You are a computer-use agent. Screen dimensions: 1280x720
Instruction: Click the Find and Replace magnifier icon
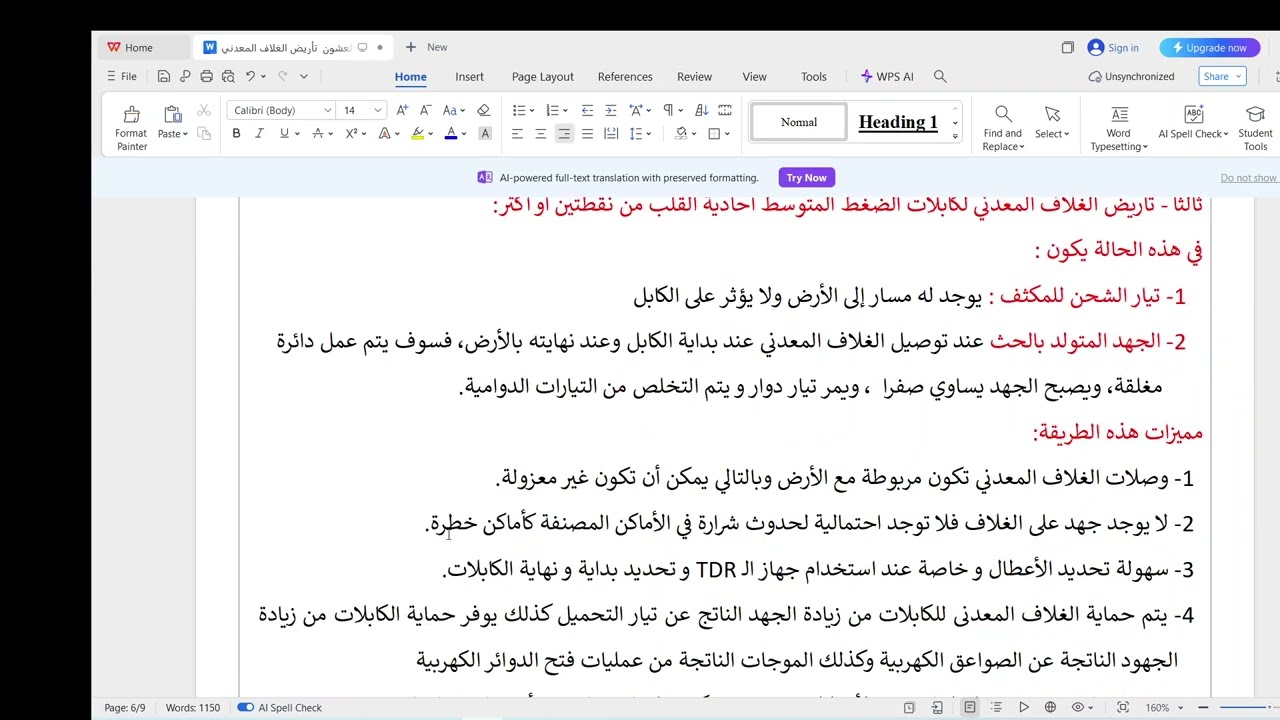[x=1003, y=114]
